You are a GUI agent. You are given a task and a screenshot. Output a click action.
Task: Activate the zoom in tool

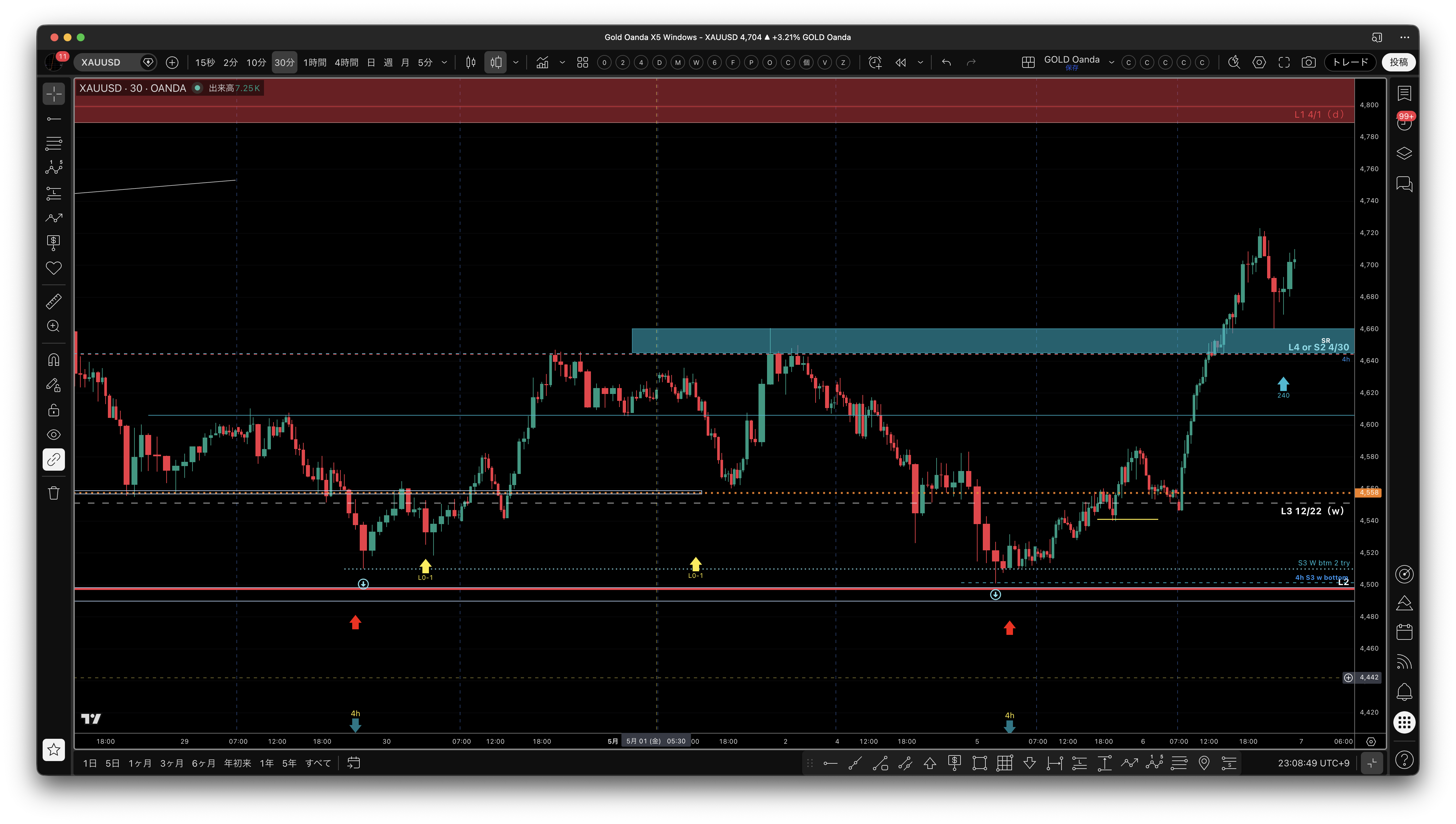click(54, 326)
